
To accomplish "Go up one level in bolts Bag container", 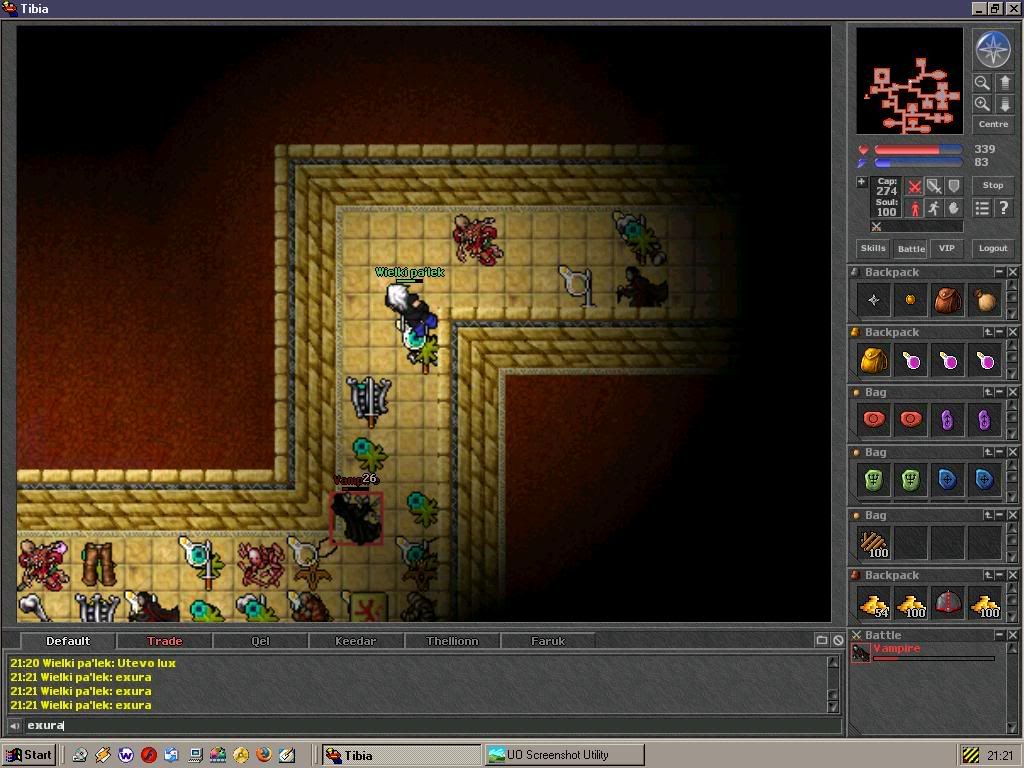I will click(x=988, y=515).
